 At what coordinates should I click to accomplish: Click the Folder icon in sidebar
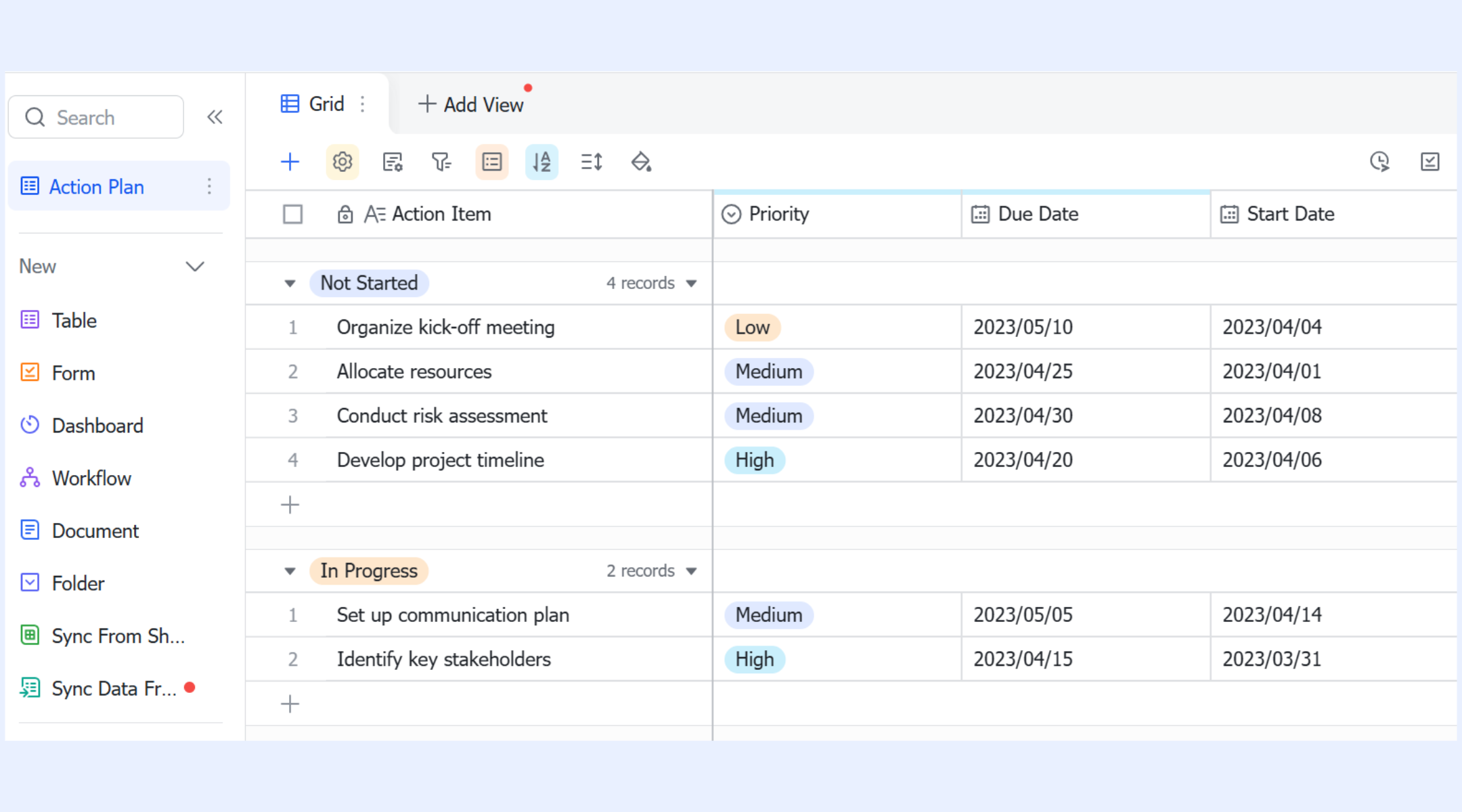[x=30, y=582]
